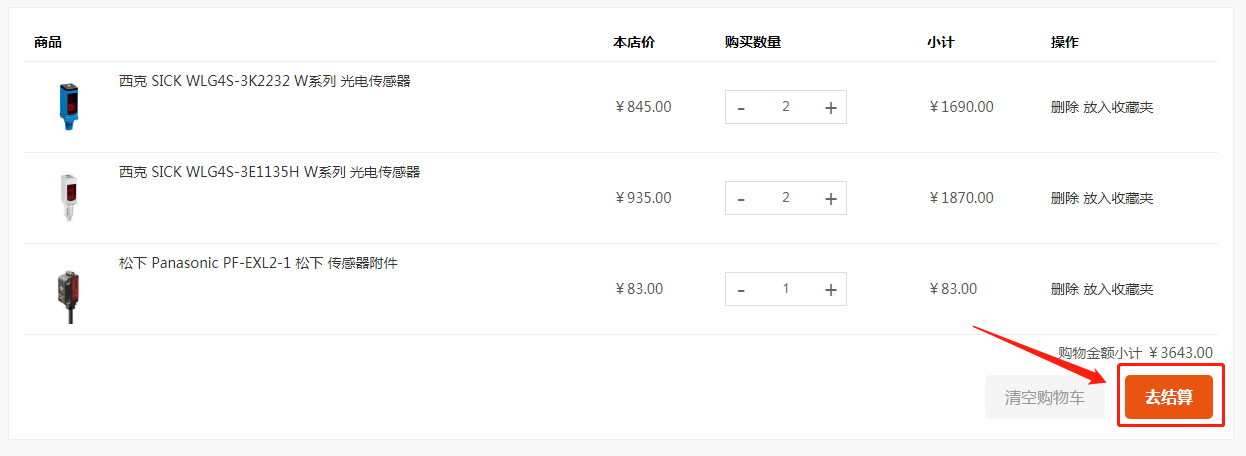Decrease quantity of Panasonic PF-EXL2-1

tap(741, 290)
